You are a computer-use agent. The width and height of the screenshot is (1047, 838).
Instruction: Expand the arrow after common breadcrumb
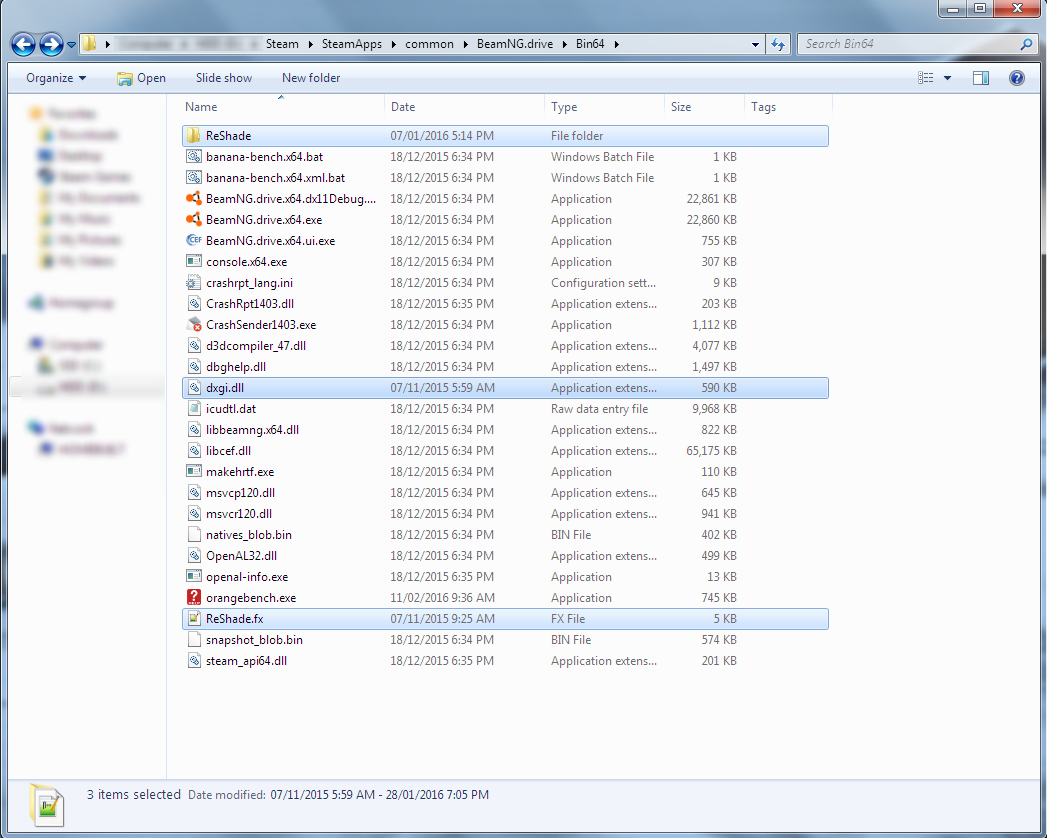click(465, 44)
